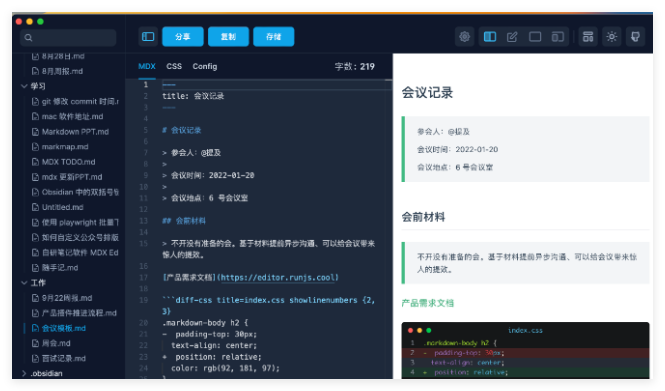The height and width of the screenshot is (391, 665).
Task: Open 面试记录.md file
Action: [59, 358]
